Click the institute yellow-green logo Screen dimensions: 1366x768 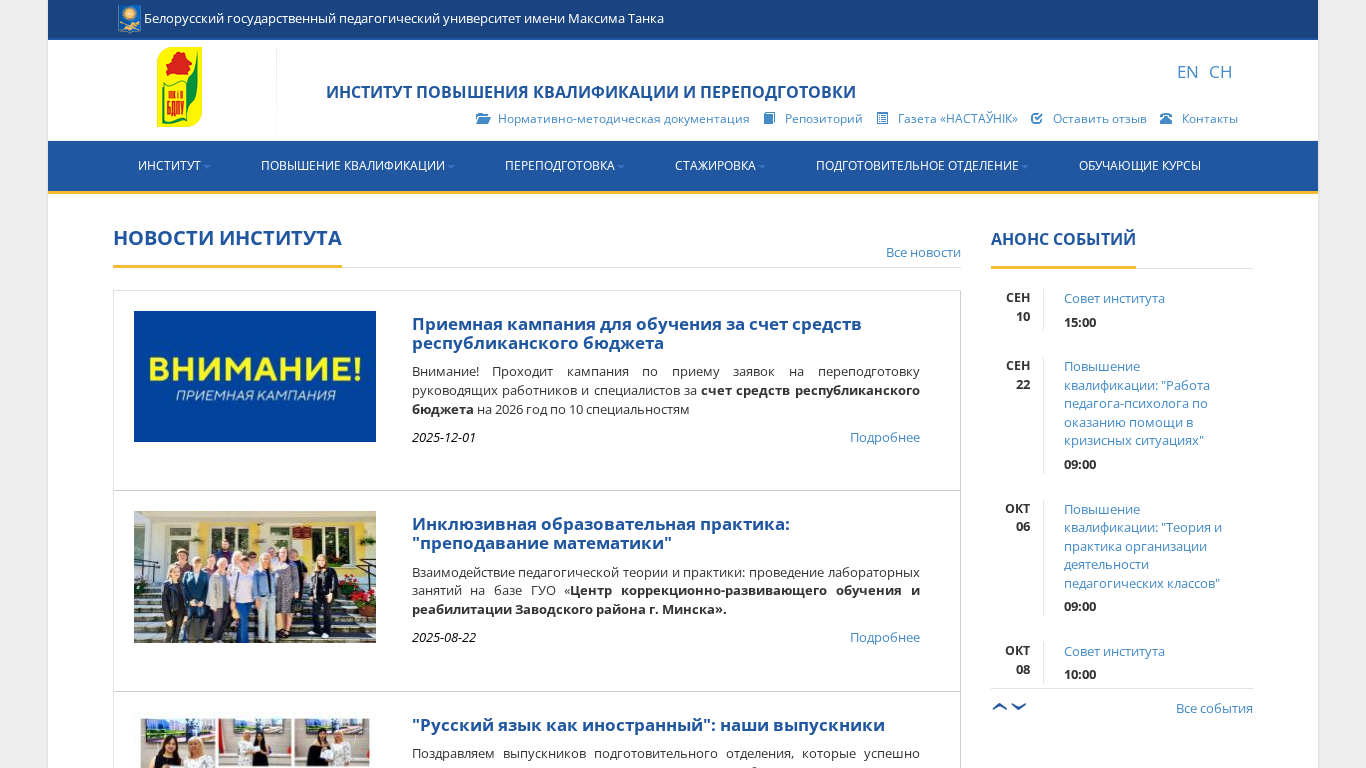[x=180, y=87]
